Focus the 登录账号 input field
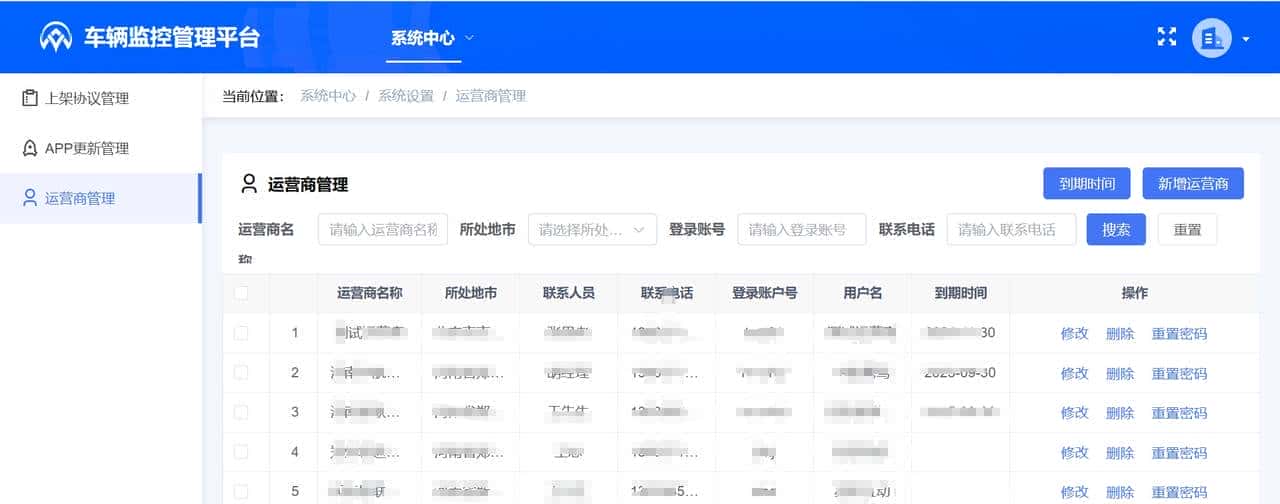Viewport: 1280px width, 504px height. 802,229
